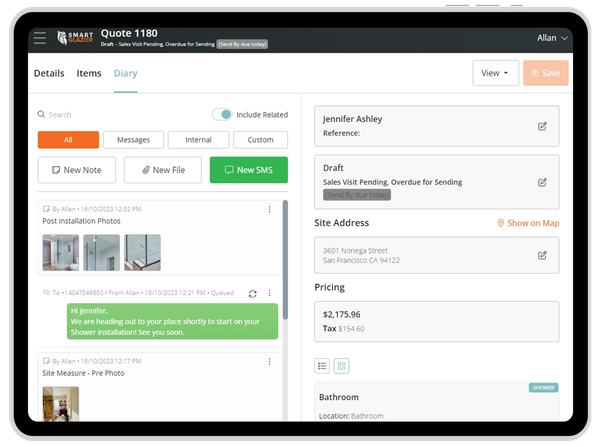Switch to the Details tab

(x=49, y=73)
